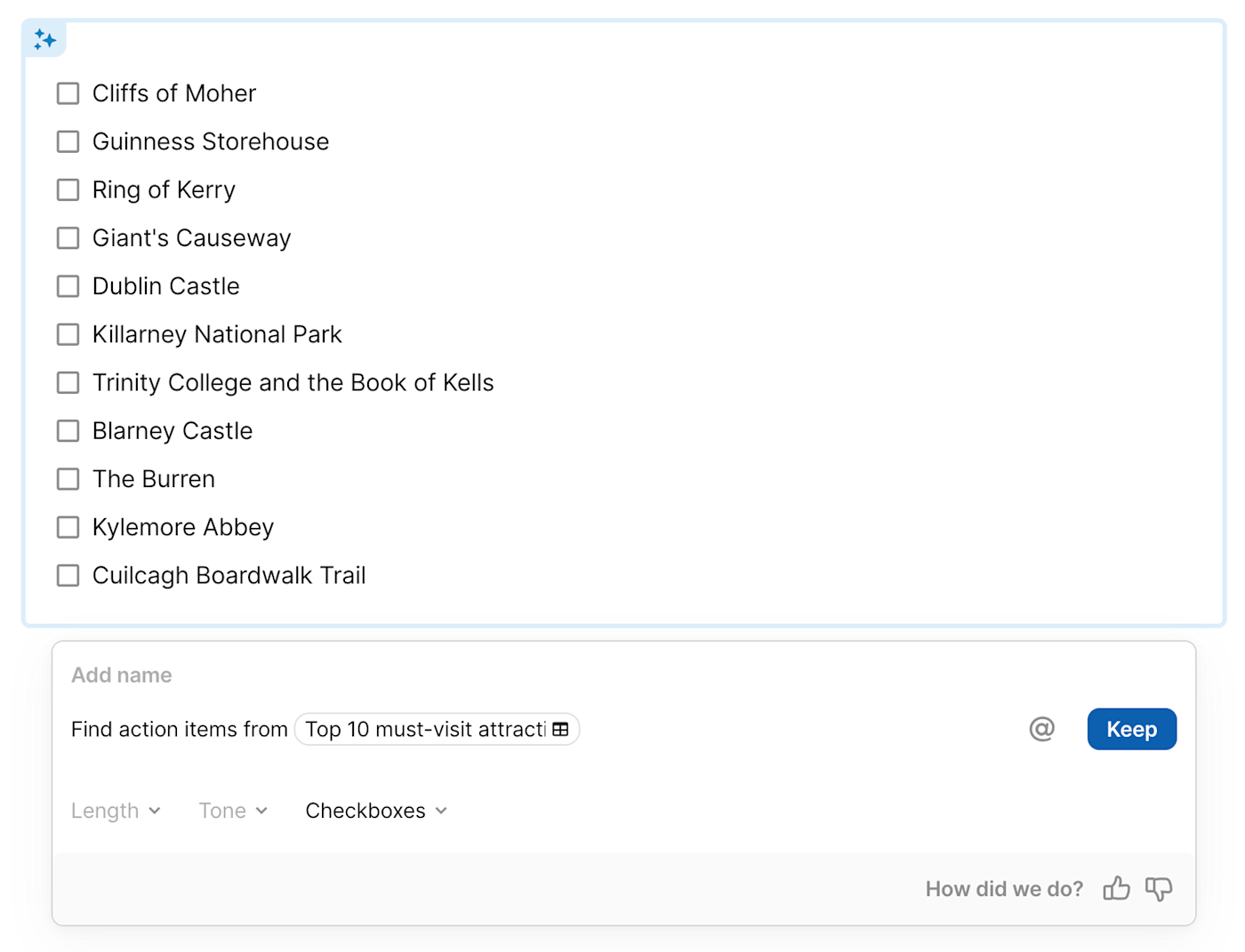The image size is (1245, 952).
Task: Mark Ring of Kerry as done
Action: click(68, 189)
